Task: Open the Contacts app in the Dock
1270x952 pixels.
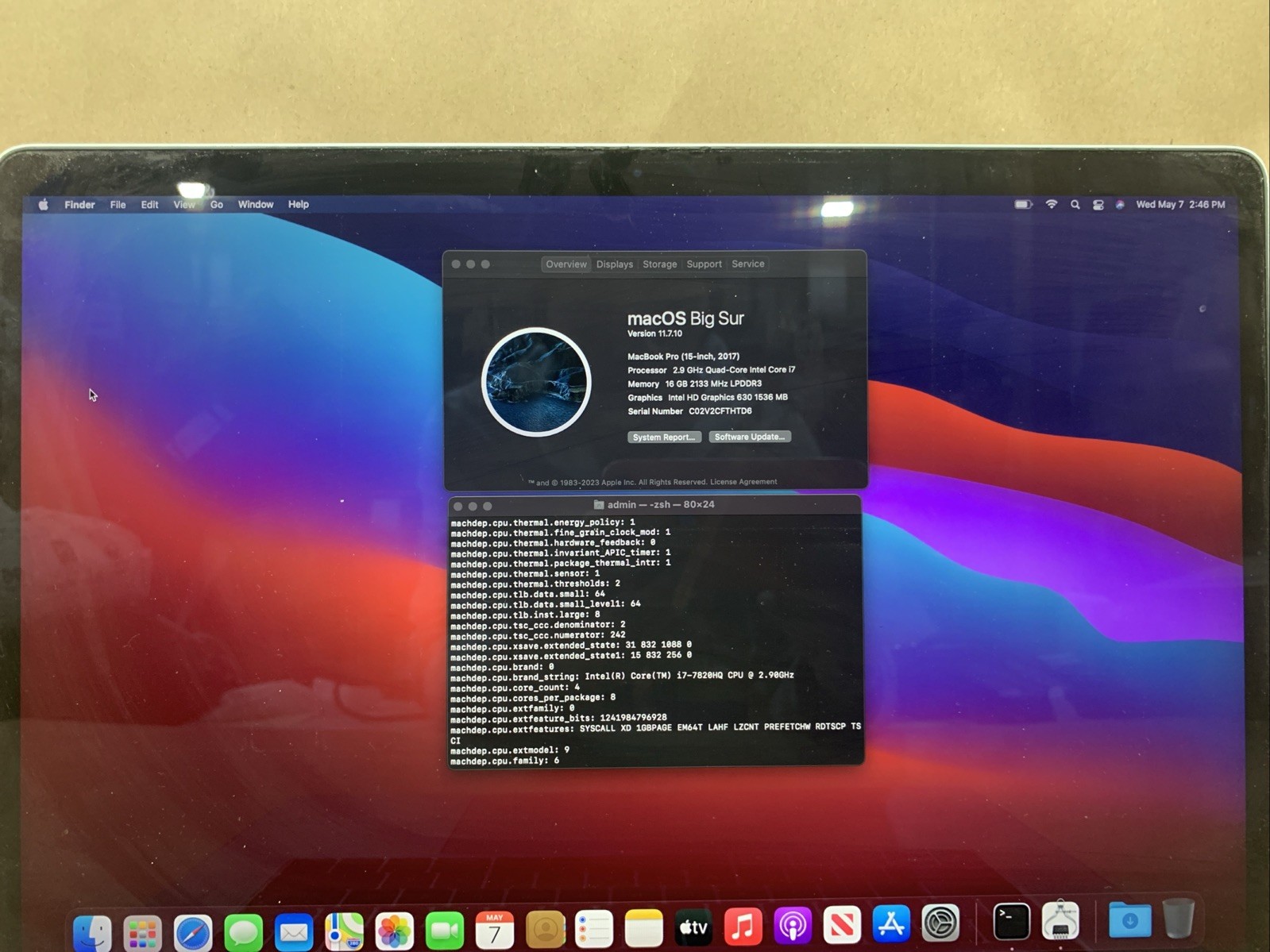Action: pos(545,928)
